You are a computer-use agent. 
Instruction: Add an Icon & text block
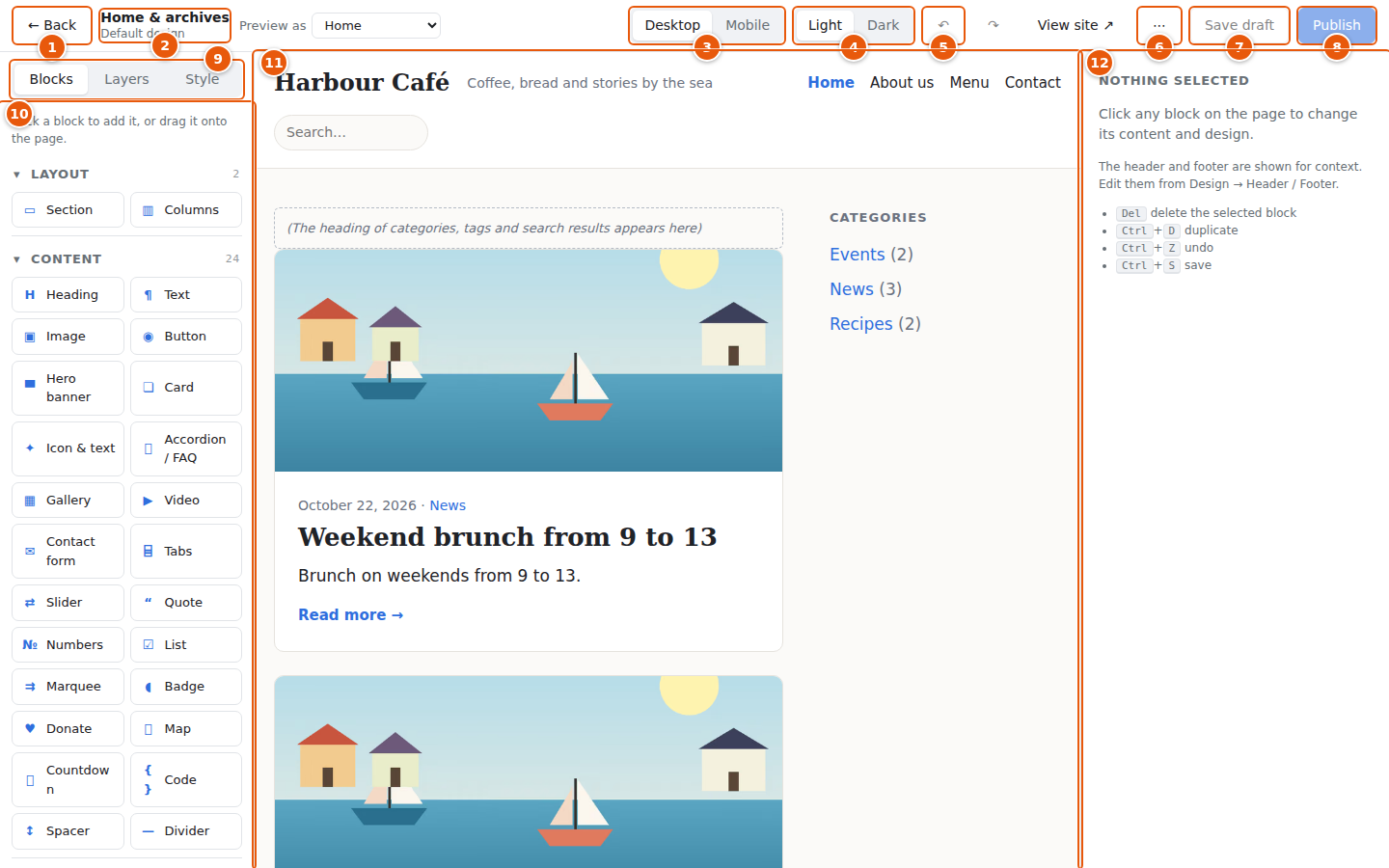pyautogui.click(x=68, y=448)
